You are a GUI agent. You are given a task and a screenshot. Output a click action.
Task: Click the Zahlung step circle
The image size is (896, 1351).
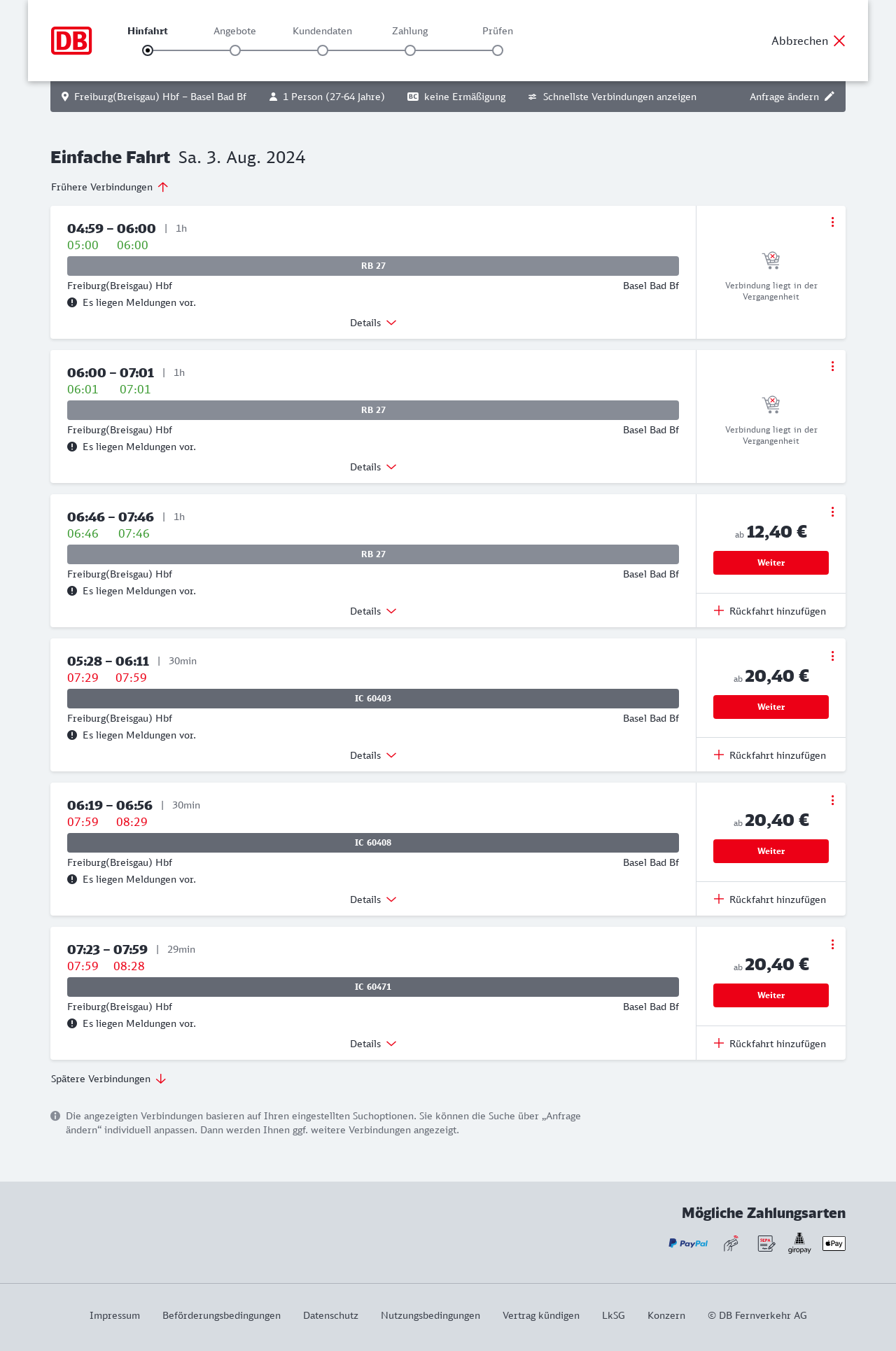pyautogui.click(x=410, y=50)
